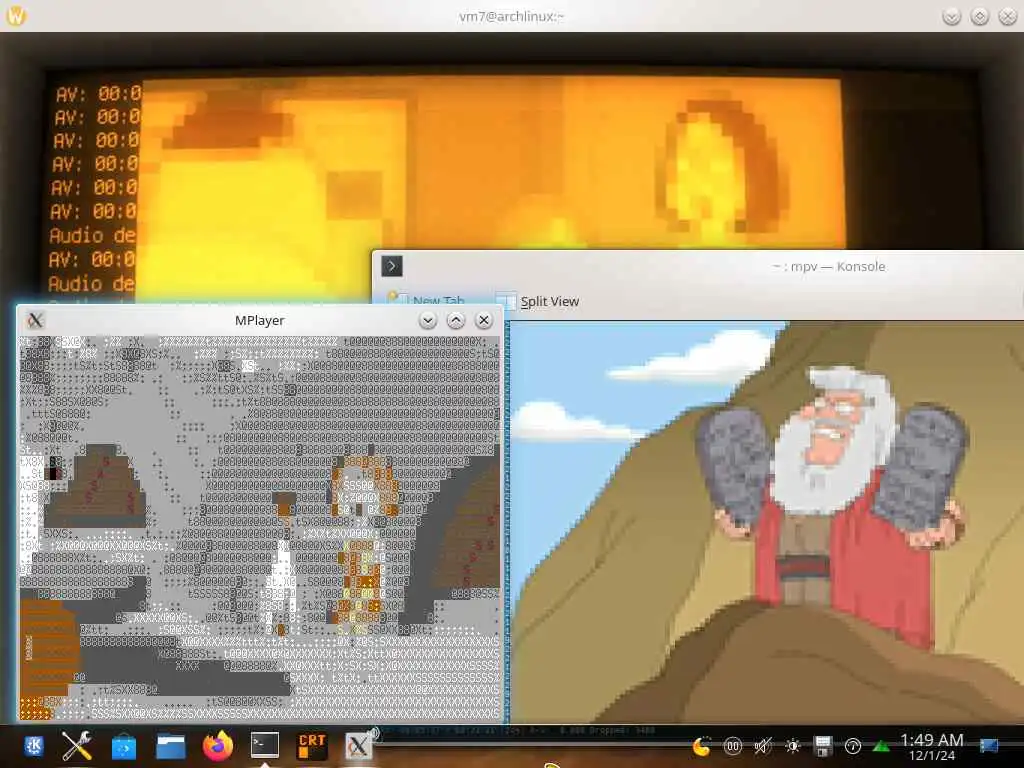Viewport: 1024px width, 768px height.
Task: Click the W icon of vm7@archlinux window
Action: pos(16,16)
